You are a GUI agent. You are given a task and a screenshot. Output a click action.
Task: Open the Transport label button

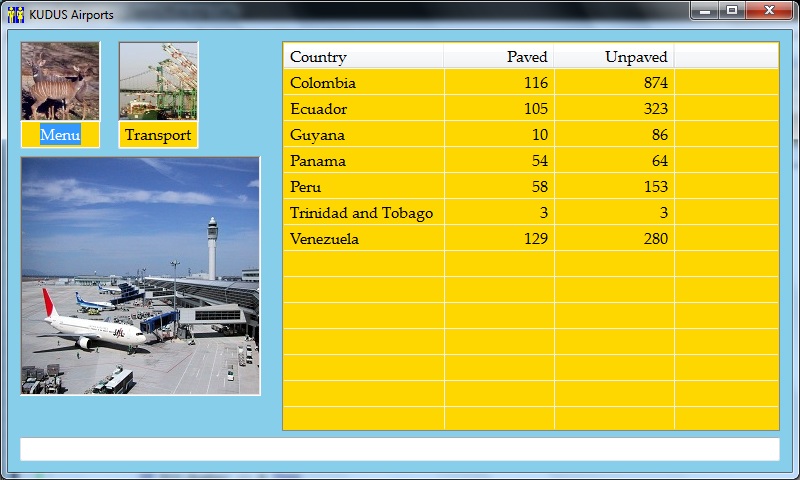pyautogui.click(x=158, y=135)
